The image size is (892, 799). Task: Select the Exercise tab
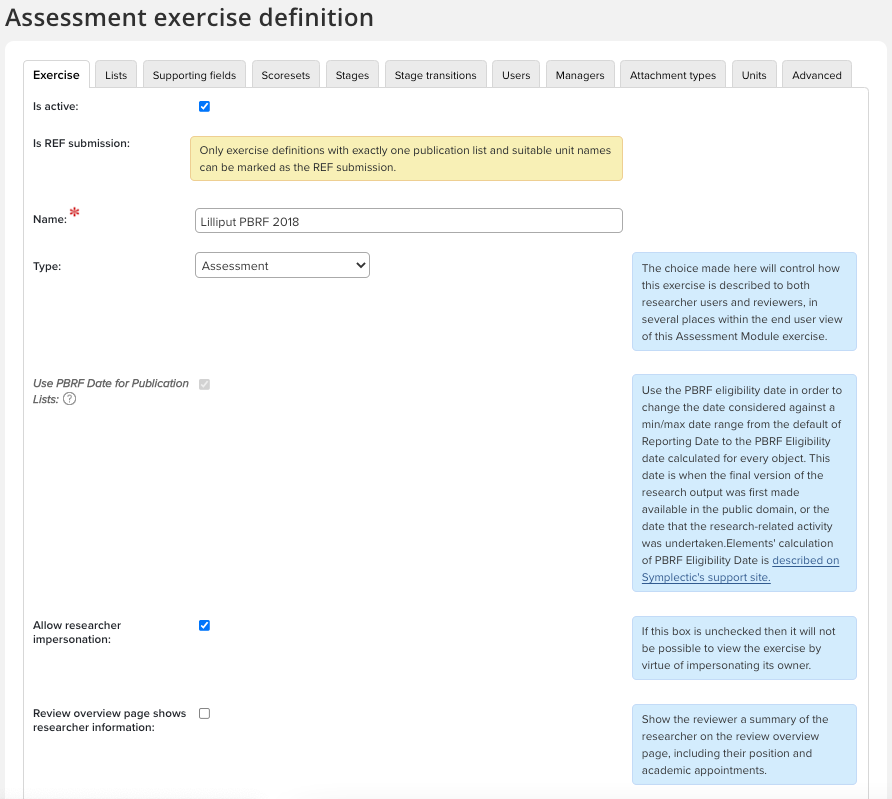pos(56,75)
